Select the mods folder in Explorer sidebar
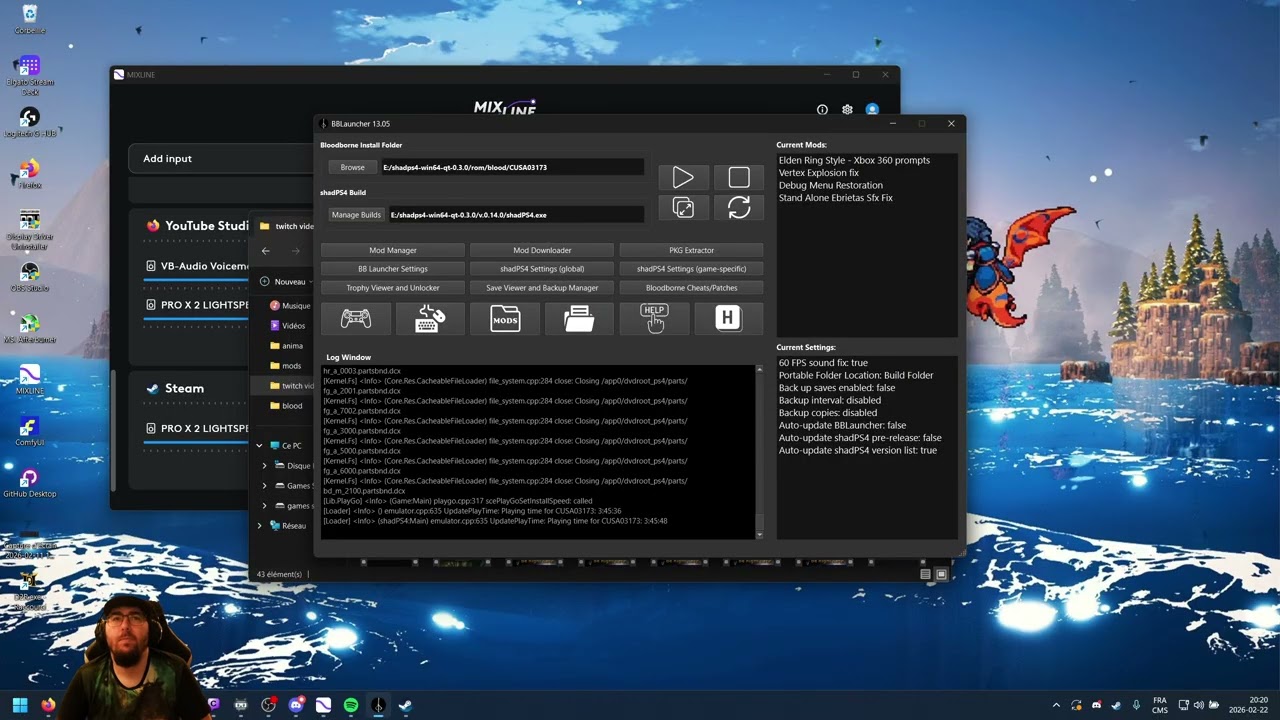 (285, 366)
